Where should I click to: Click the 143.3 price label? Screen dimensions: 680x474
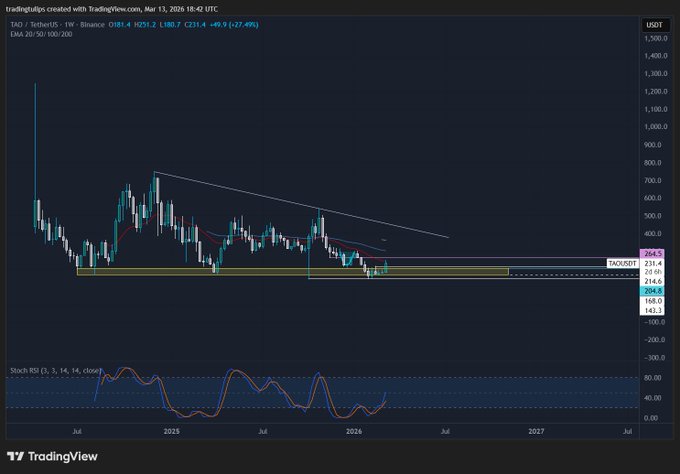652,311
